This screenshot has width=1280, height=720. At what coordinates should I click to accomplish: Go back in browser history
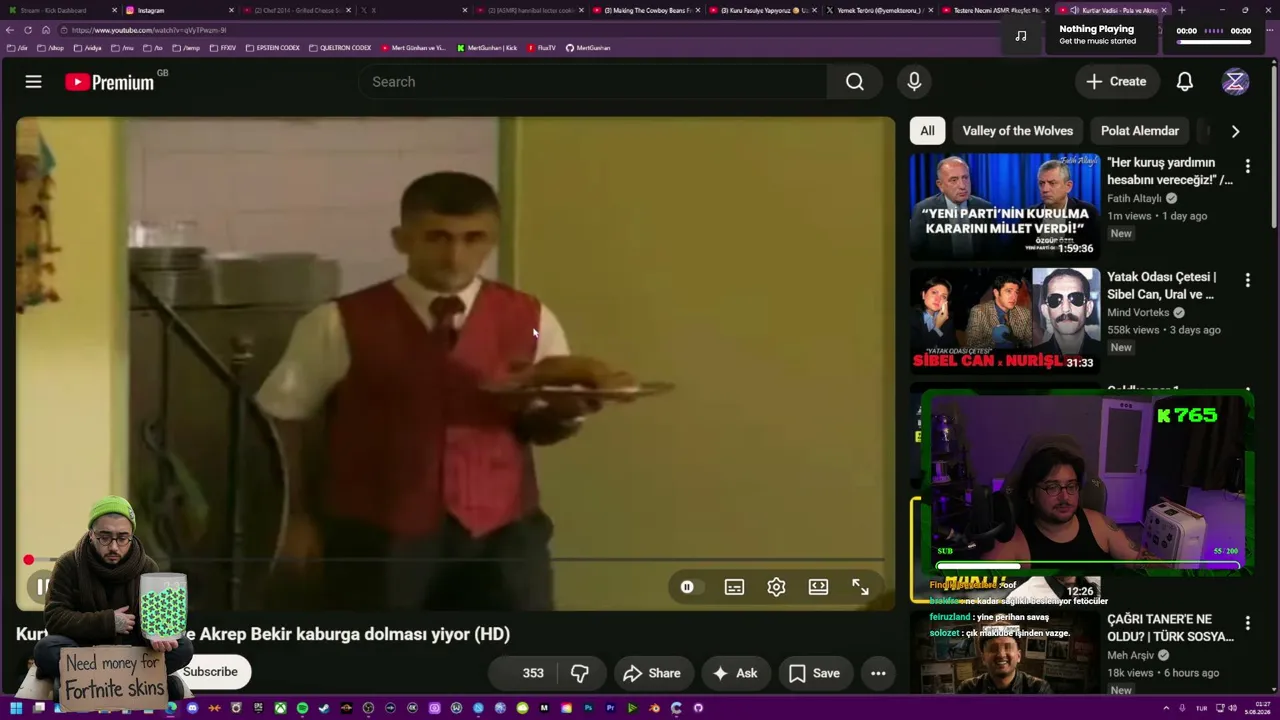10,30
